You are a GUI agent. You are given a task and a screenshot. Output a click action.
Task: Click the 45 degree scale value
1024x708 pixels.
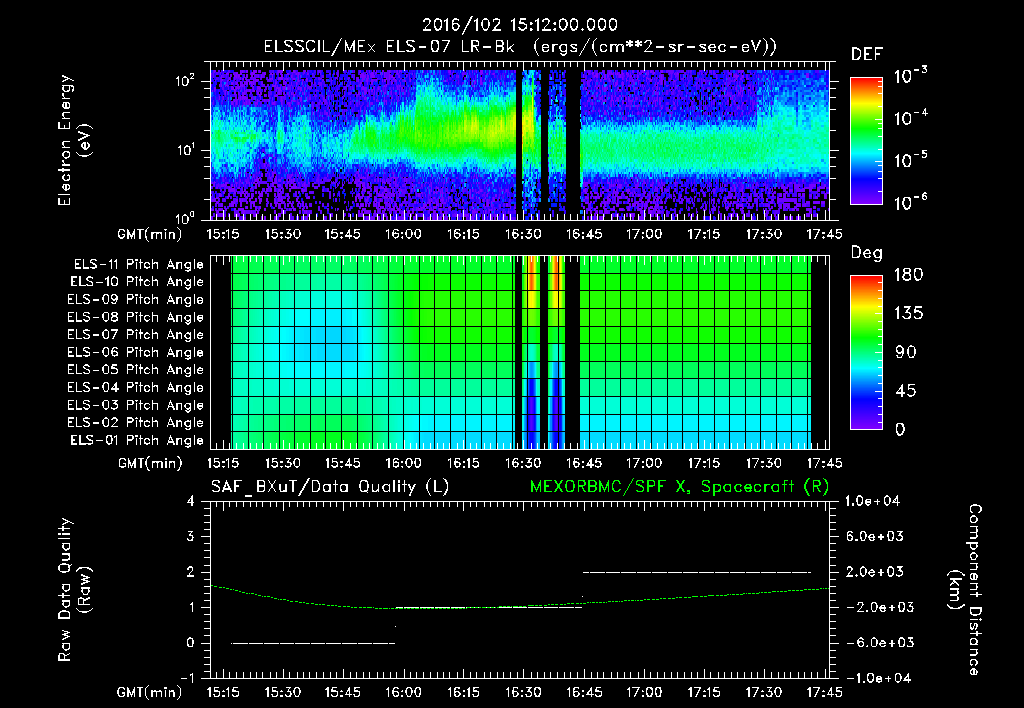pyautogui.click(x=905, y=391)
